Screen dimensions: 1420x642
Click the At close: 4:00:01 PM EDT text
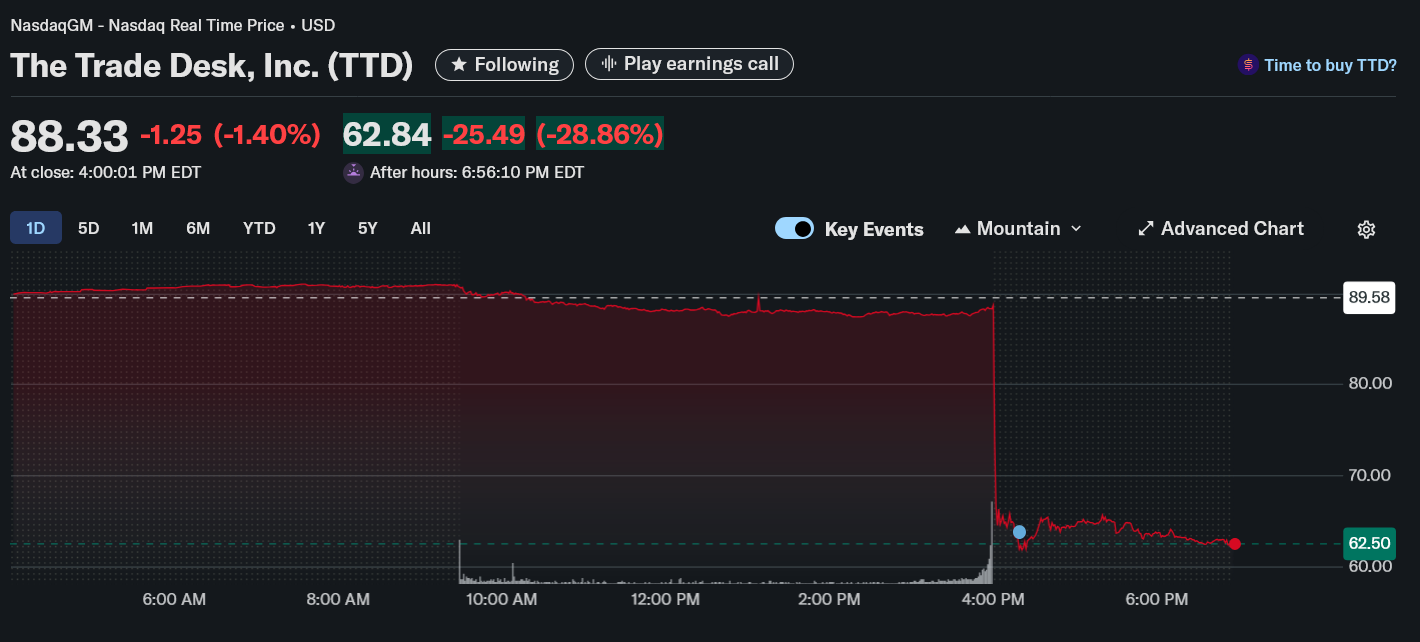click(106, 172)
